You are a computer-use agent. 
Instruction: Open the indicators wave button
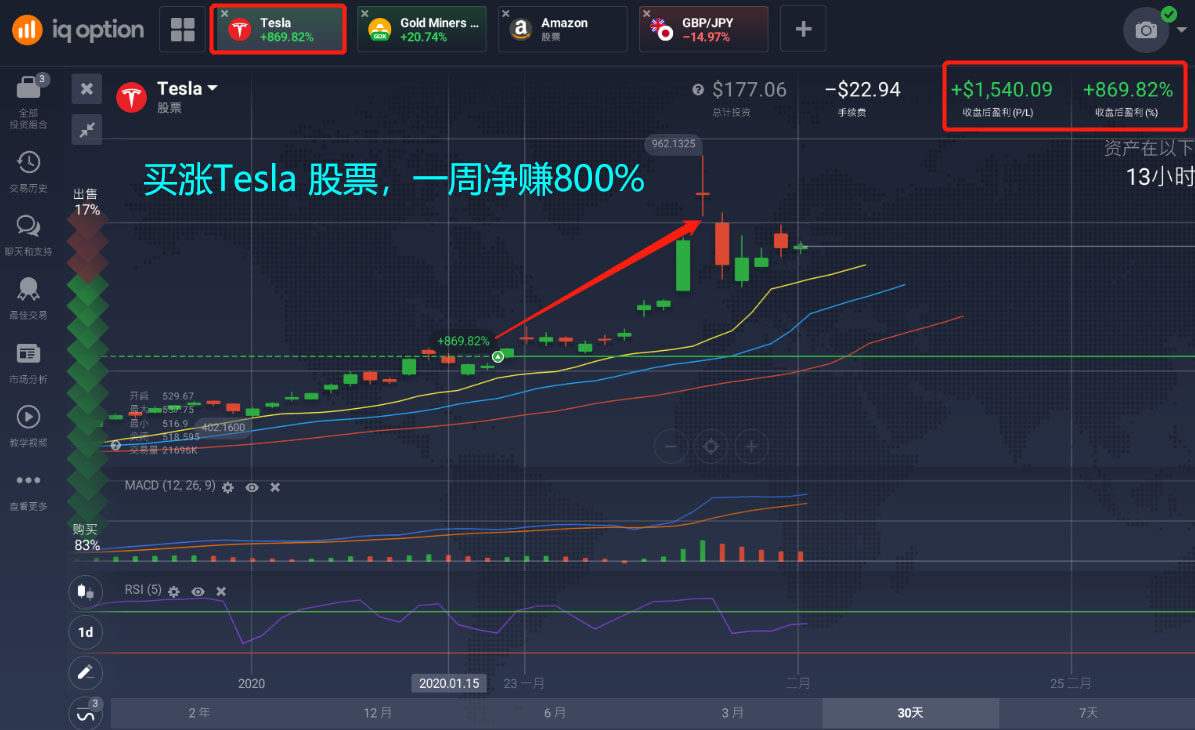tap(85, 714)
